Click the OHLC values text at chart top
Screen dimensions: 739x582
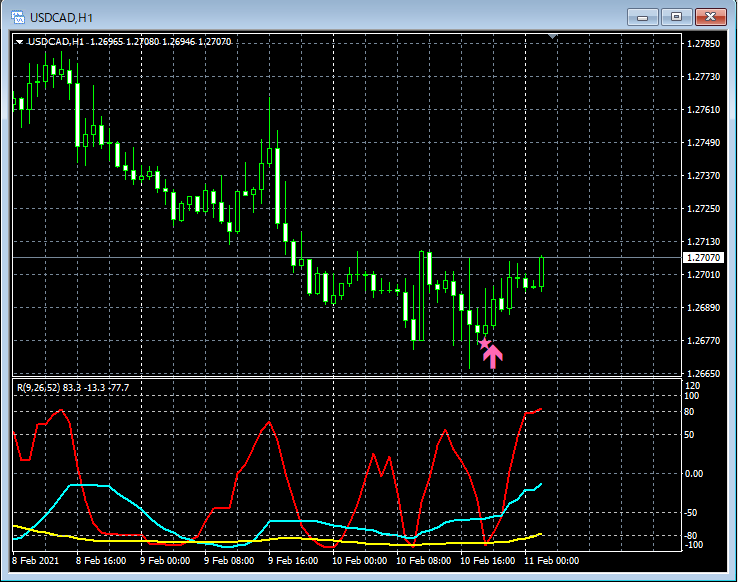coord(160,42)
